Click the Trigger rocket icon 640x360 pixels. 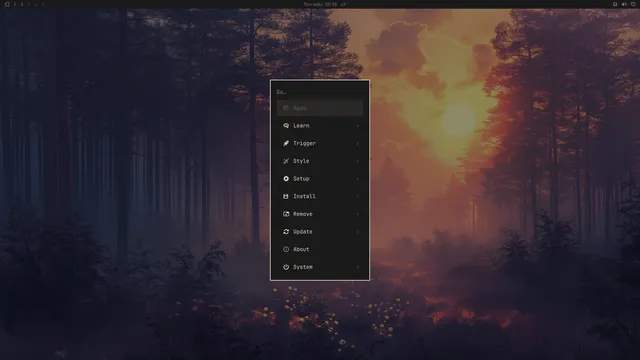point(286,143)
